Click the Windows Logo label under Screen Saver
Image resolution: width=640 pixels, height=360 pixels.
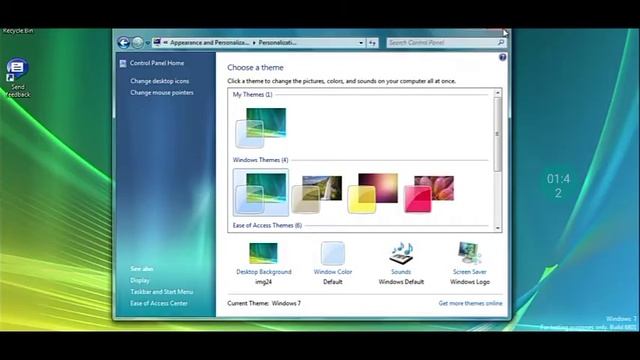tap(470, 282)
